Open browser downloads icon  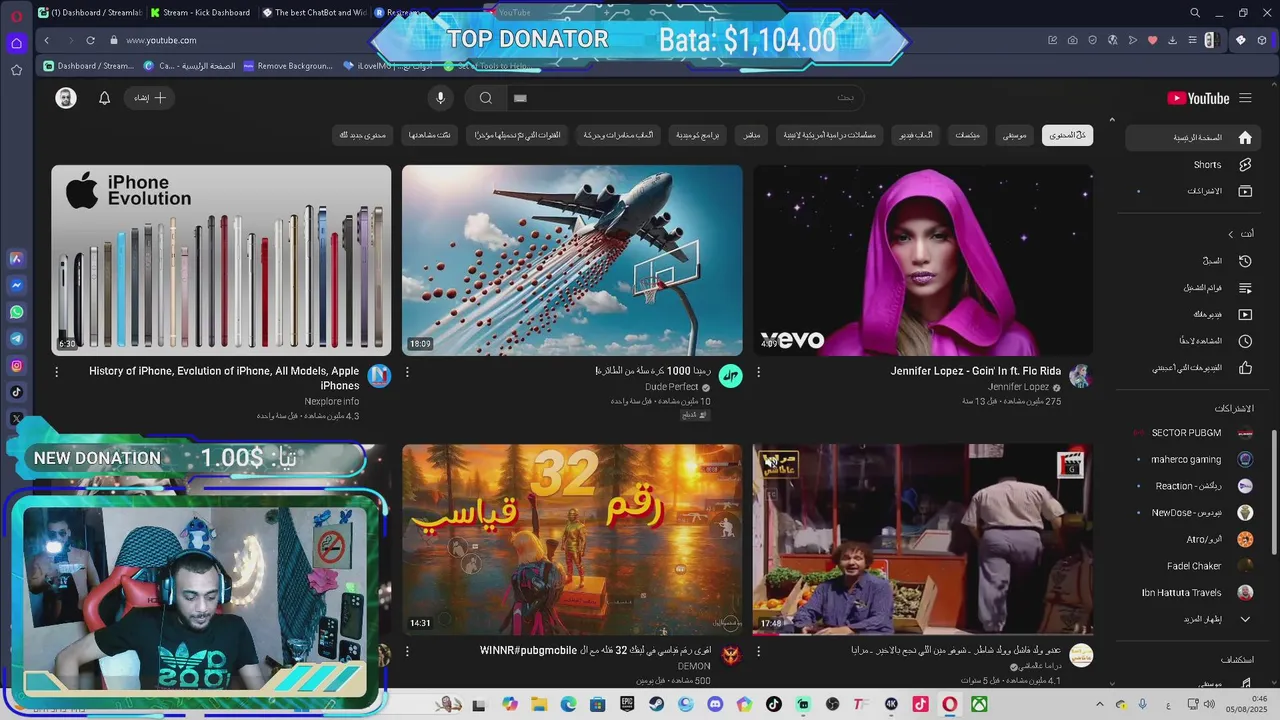[x=1172, y=40]
